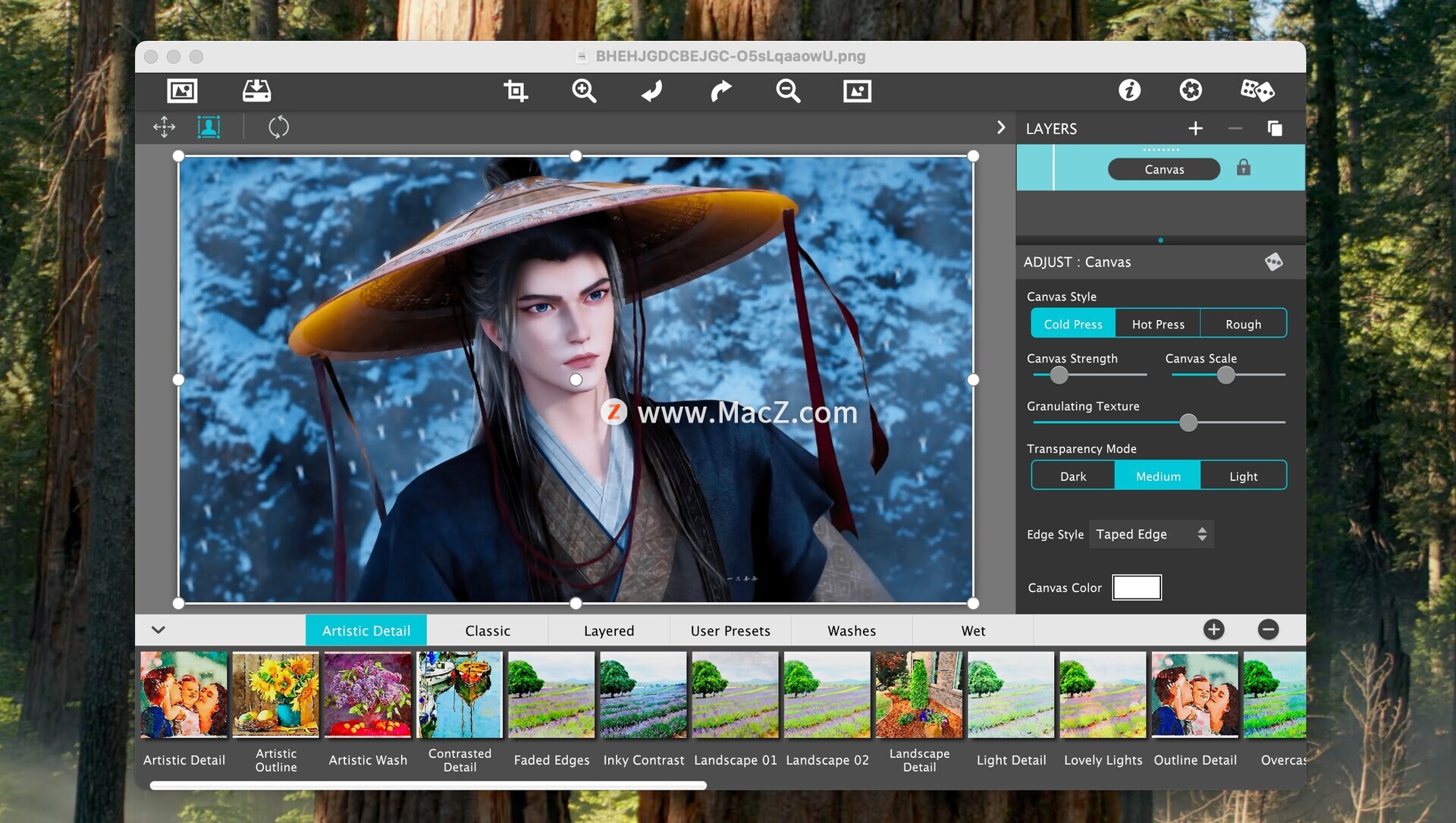
Task: Apply the Landscape 02 preset thumbnail
Action: pos(827,695)
